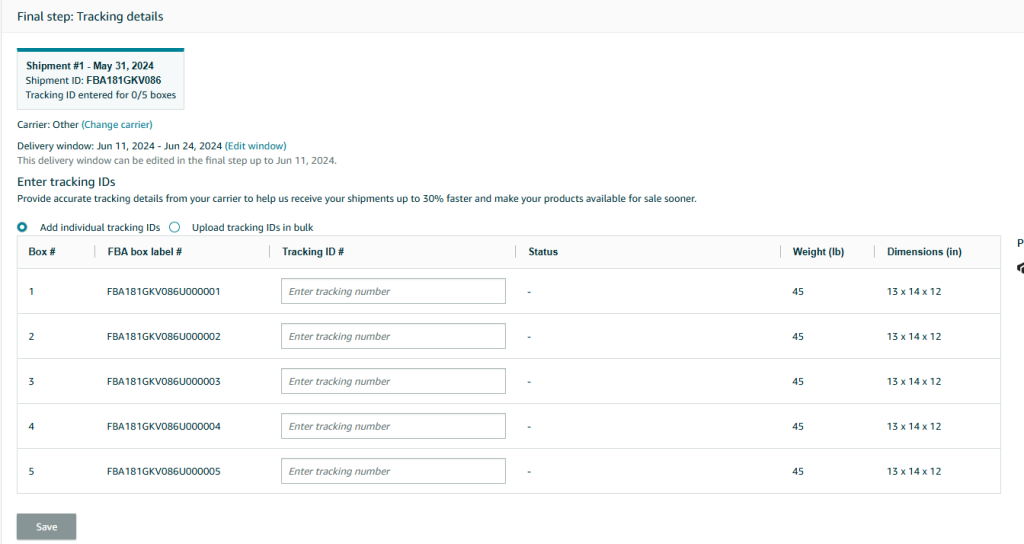Click the Dimensions (in) column header

click(x=924, y=252)
